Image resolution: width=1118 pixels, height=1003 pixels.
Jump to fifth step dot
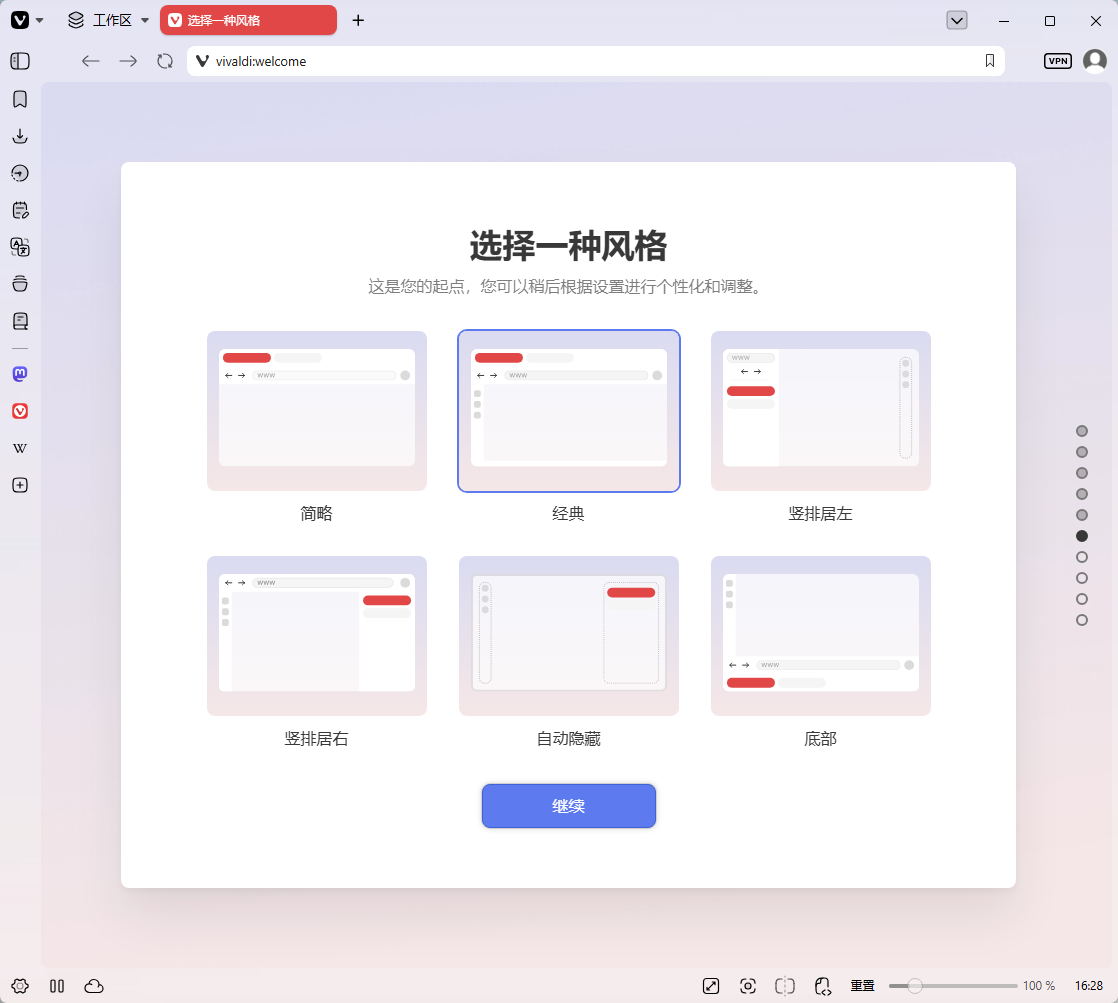[x=1082, y=515]
